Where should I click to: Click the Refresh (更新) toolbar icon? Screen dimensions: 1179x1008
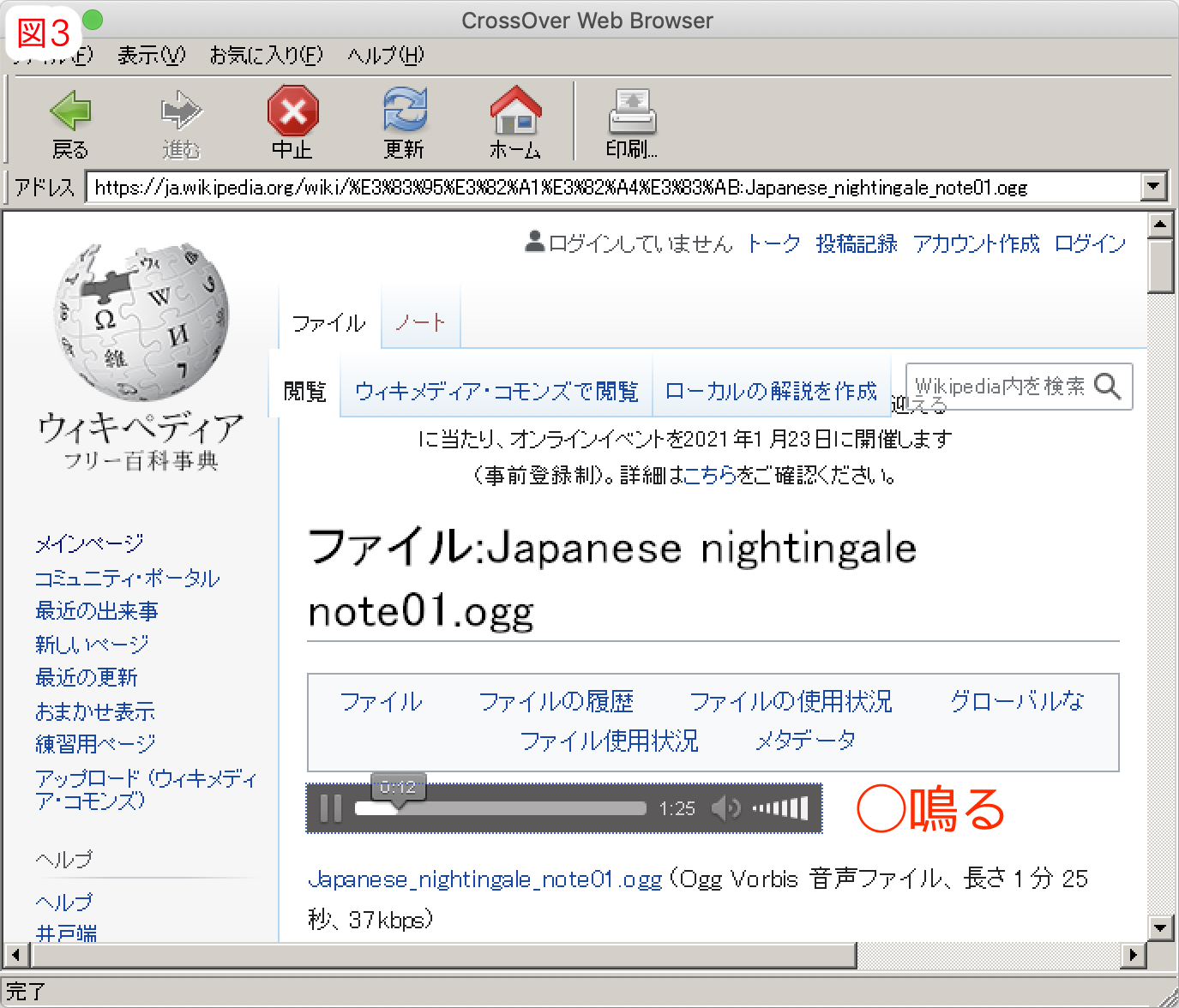[x=404, y=111]
